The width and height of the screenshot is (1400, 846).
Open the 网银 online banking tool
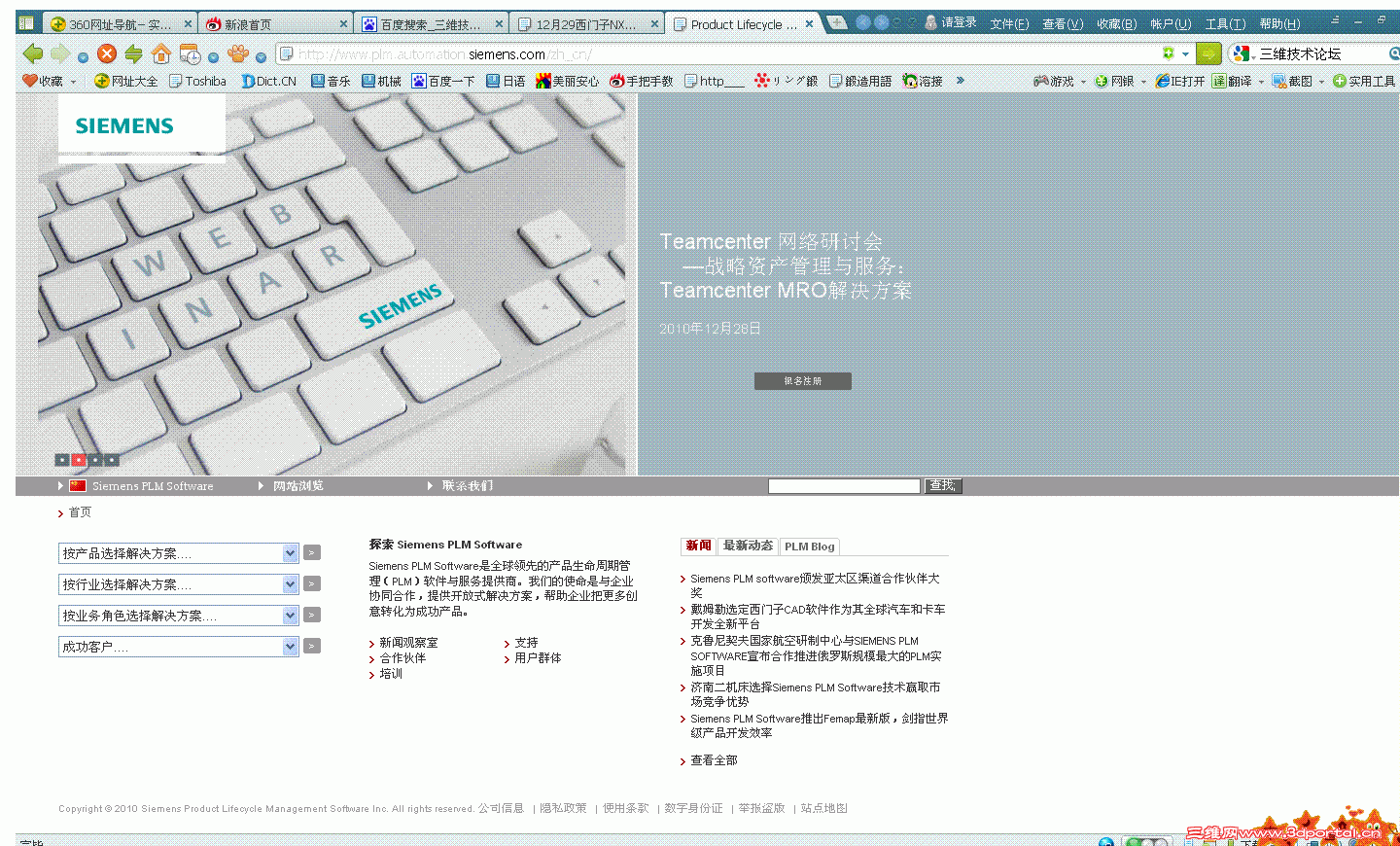tap(1114, 81)
